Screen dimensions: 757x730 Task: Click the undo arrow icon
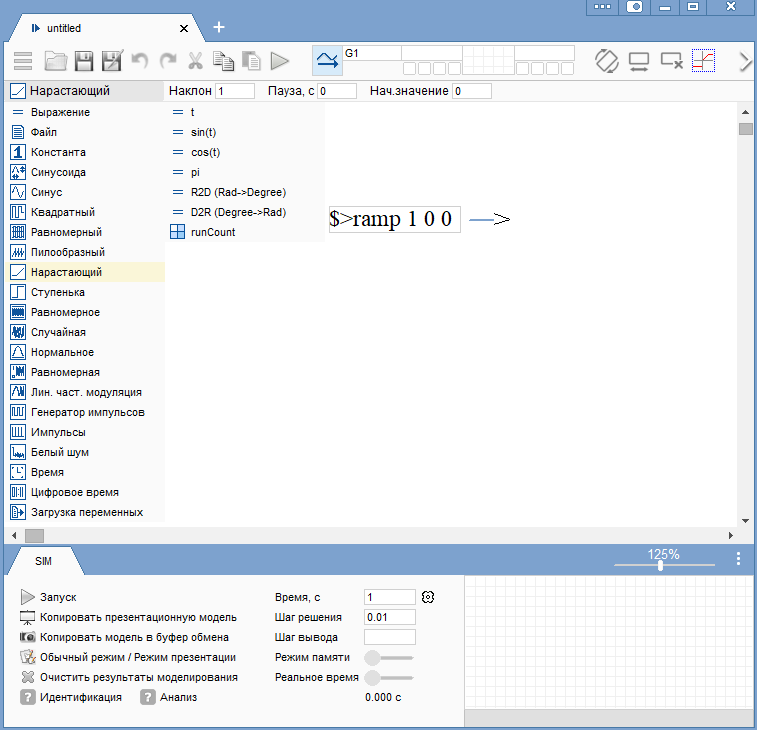140,61
